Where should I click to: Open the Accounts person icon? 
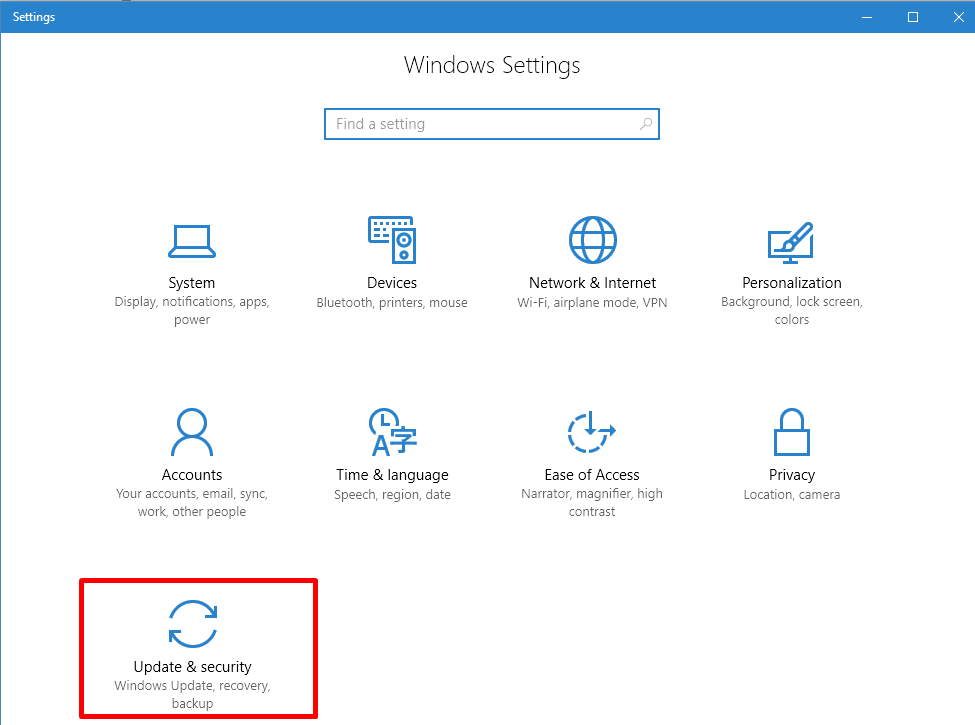tap(192, 432)
